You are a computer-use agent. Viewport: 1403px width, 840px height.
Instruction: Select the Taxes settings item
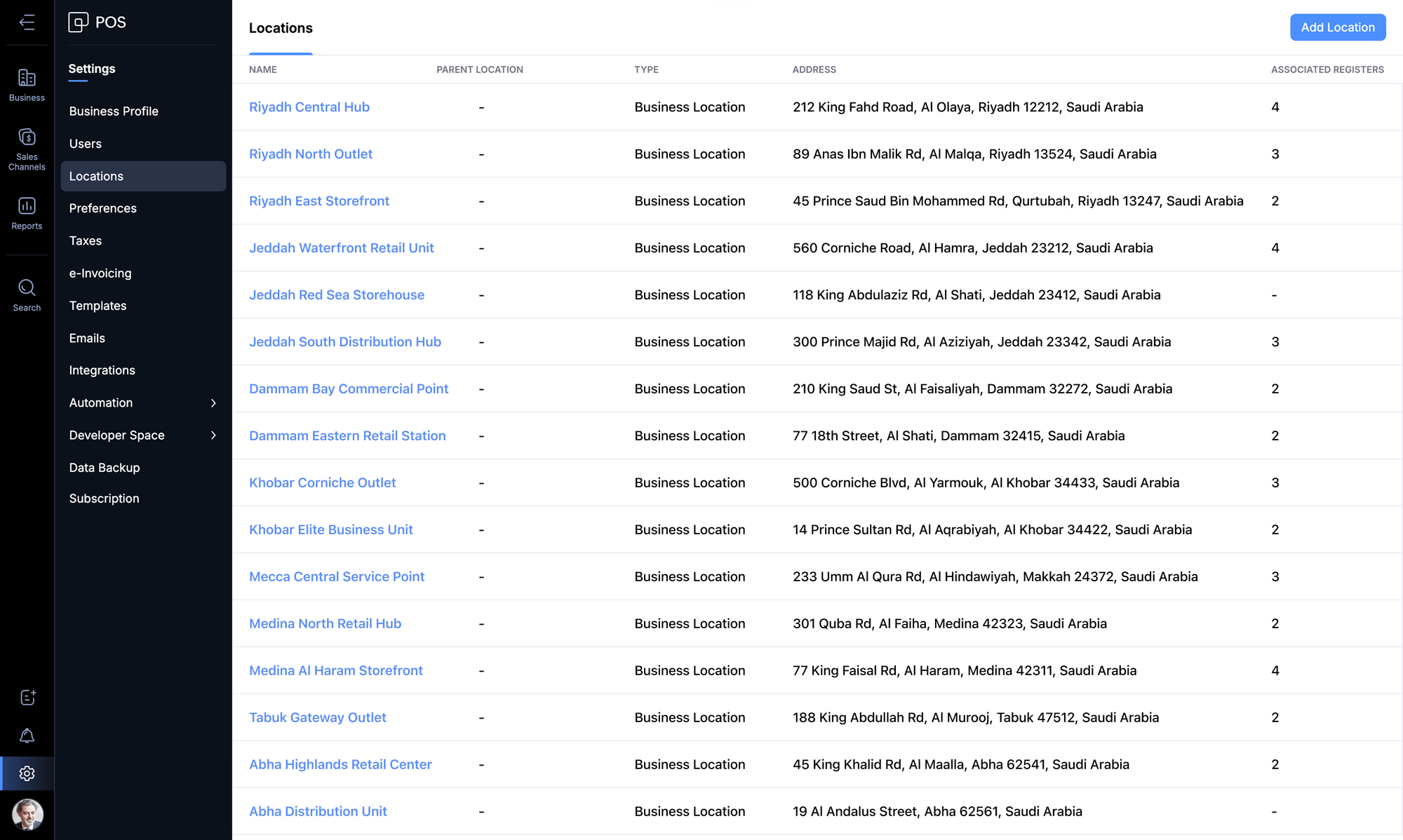click(x=86, y=241)
